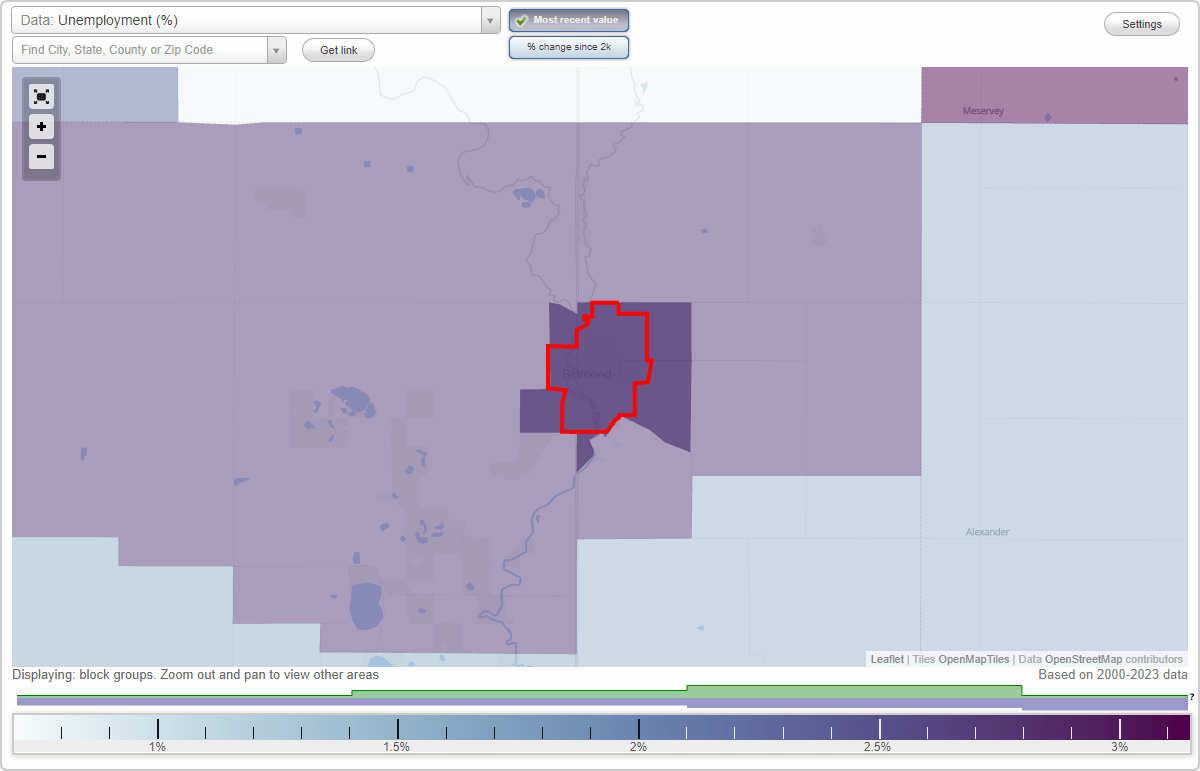Click the city search input field
Viewport: 1200px width, 771px height.
140,49
